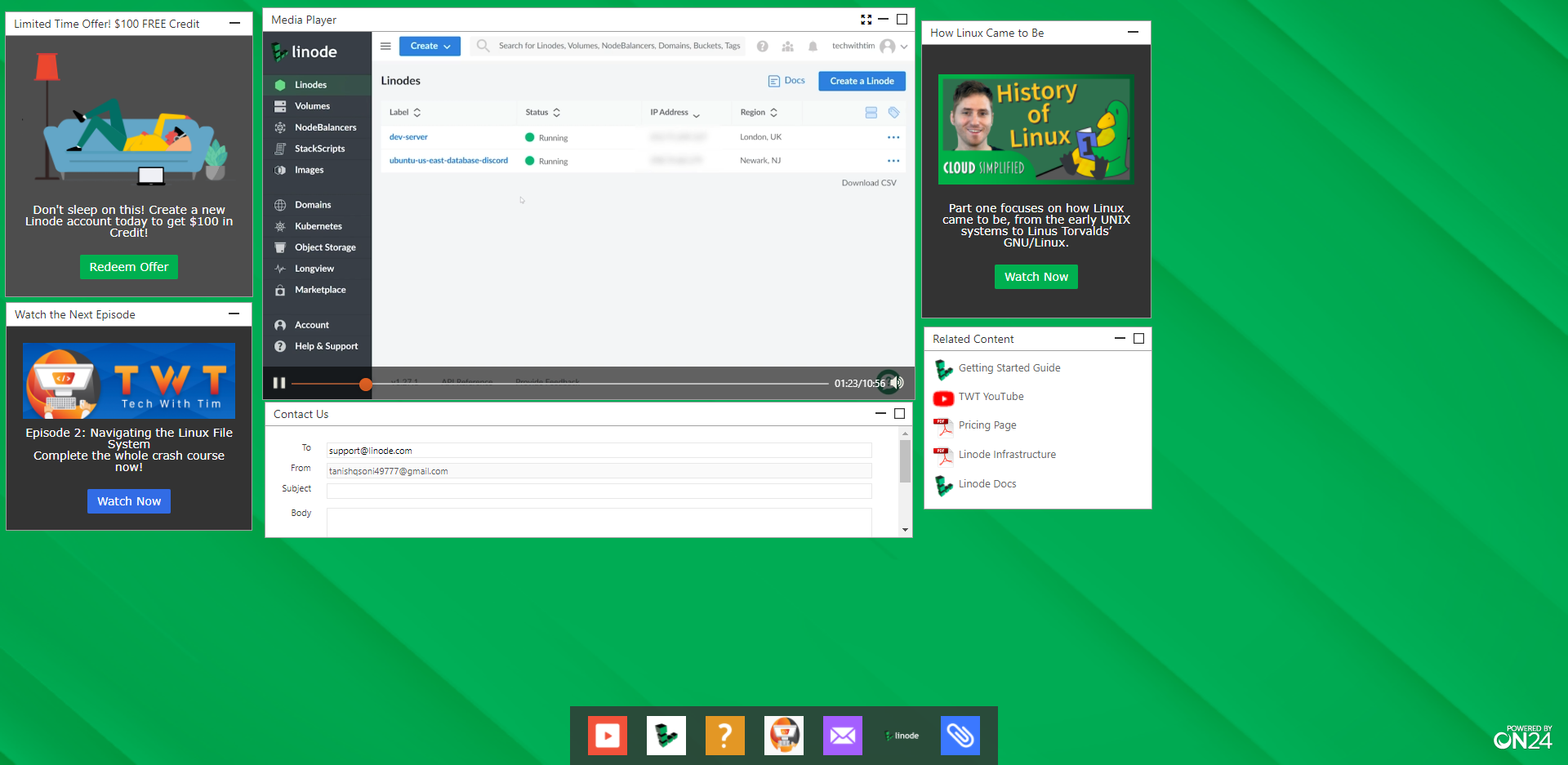The width and height of the screenshot is (1568, 765).
Task: Pause the video in Media Player
Action: pos(279,383)
